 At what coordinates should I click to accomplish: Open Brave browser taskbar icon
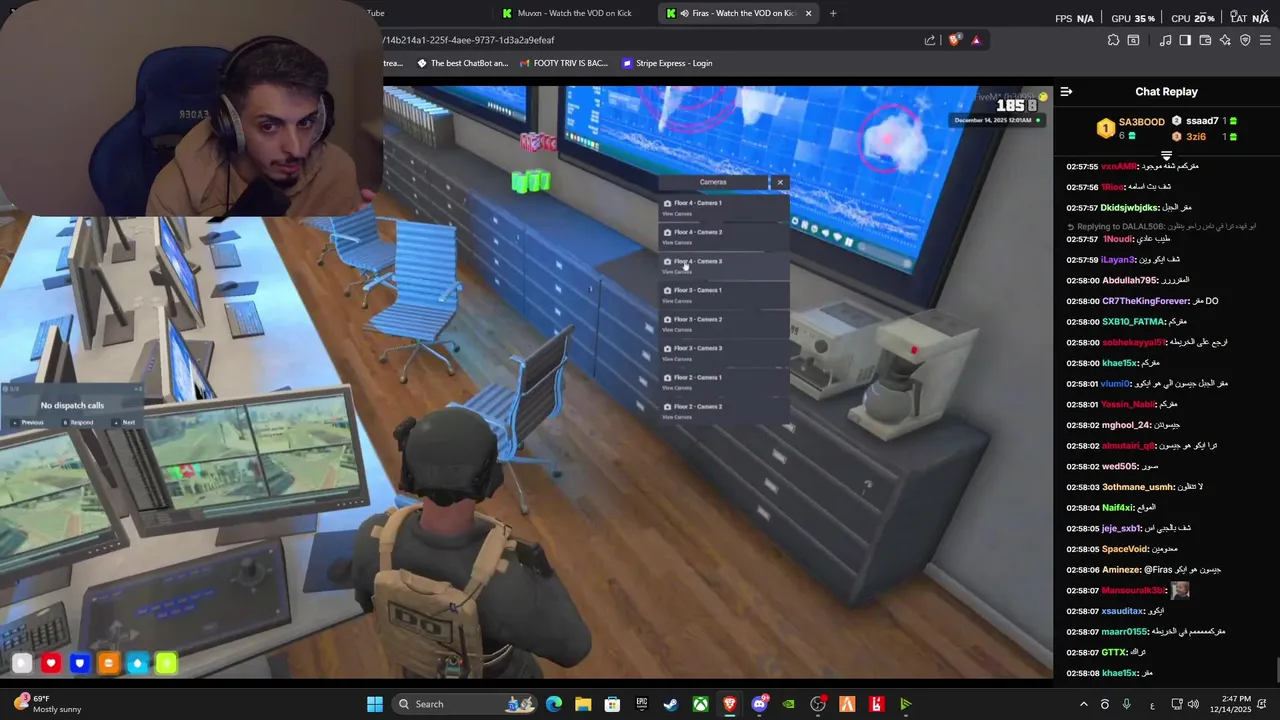[730, 704]
